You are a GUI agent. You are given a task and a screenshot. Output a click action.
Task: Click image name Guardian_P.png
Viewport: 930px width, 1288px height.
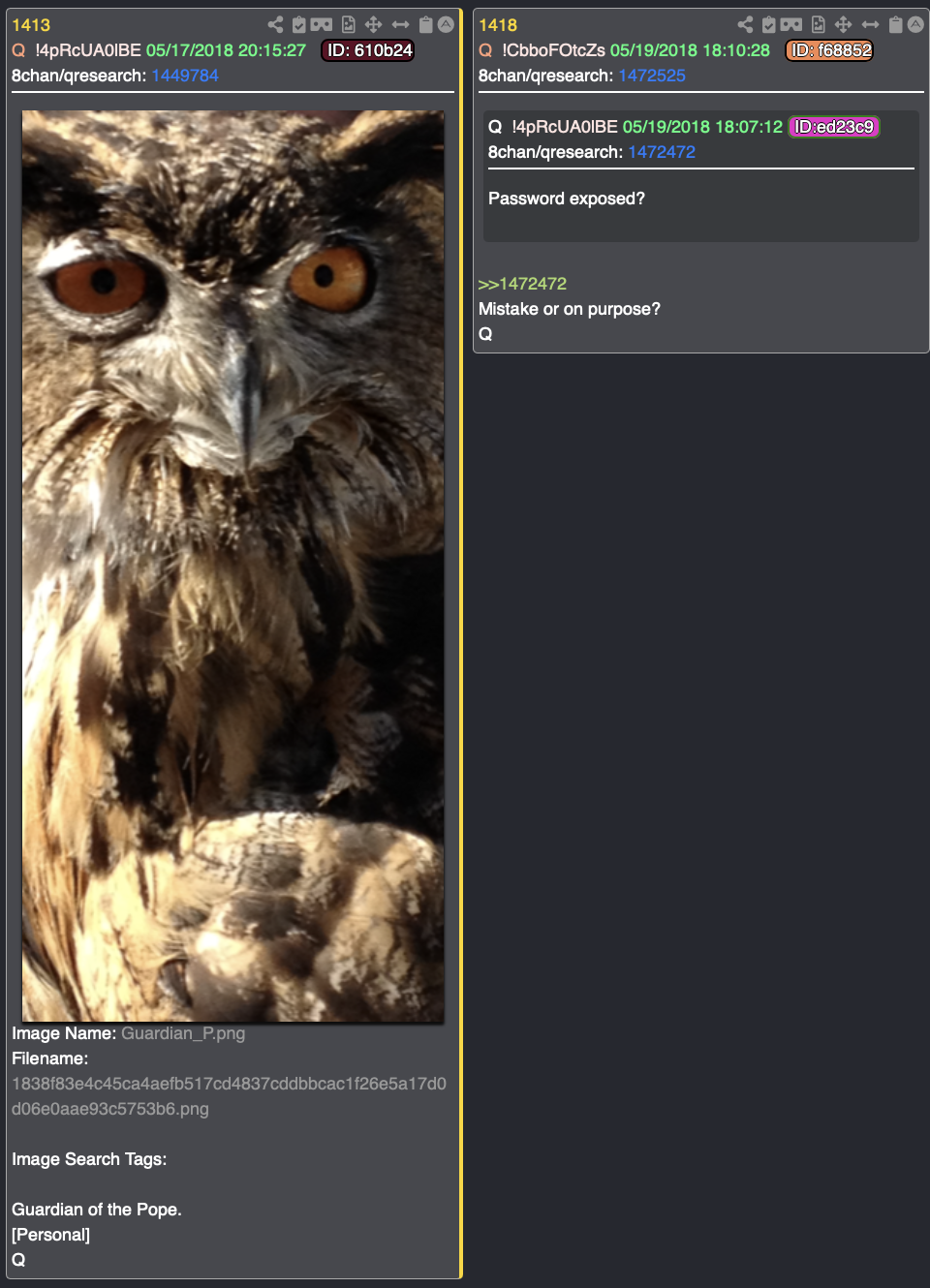(183, 1033)
